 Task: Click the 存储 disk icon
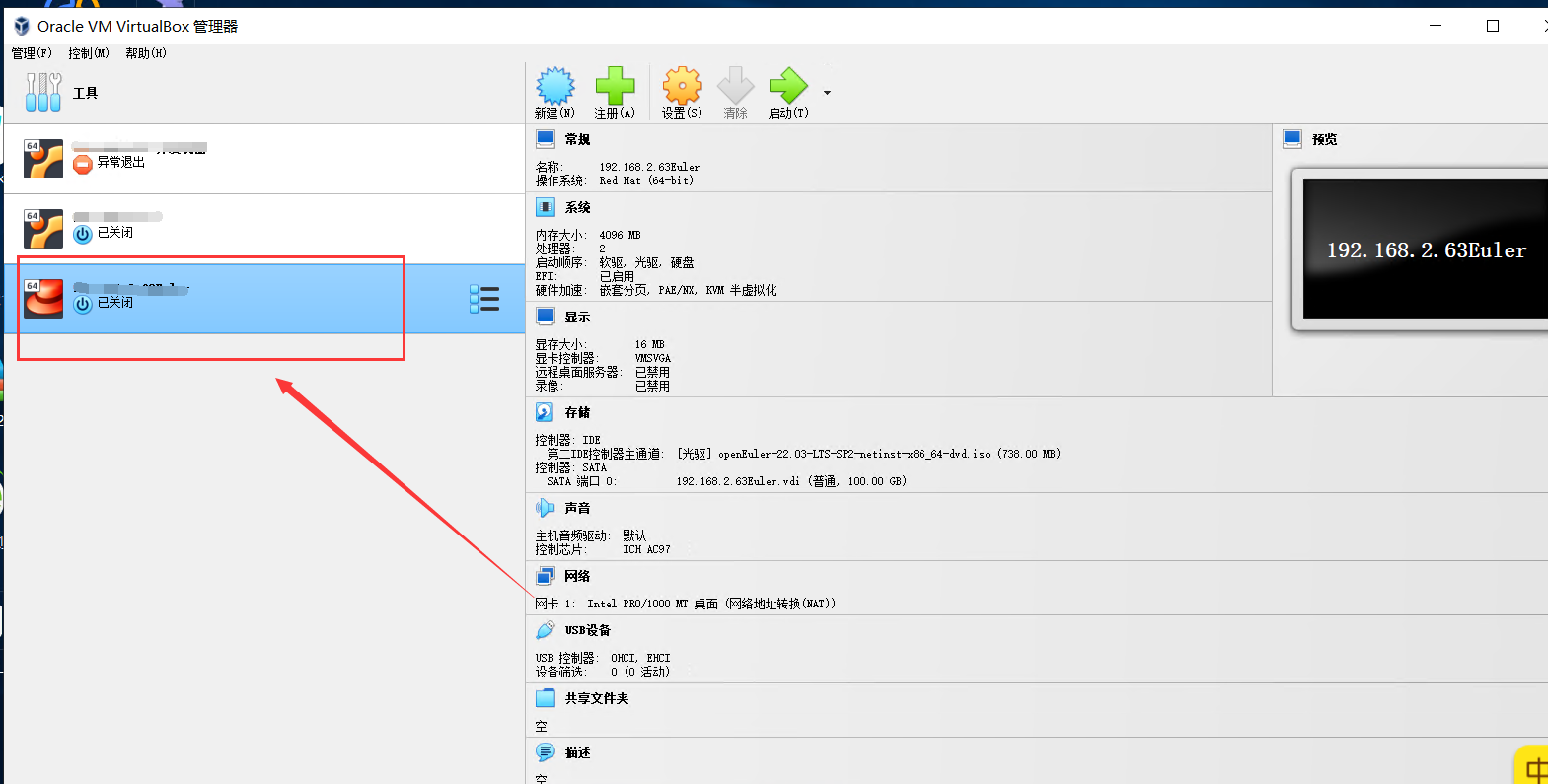(x=546, y=412)
